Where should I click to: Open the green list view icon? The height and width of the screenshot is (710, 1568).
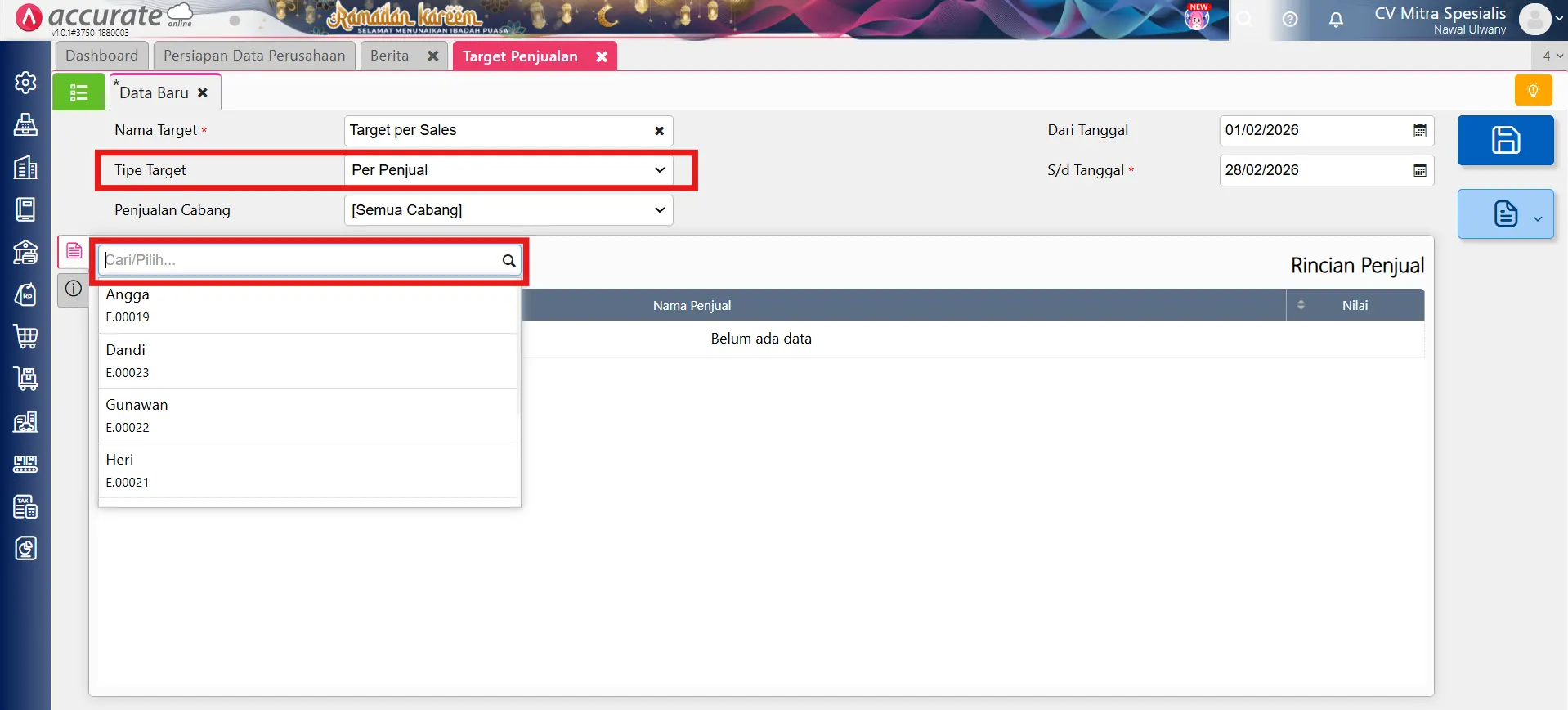pos(78,92)
